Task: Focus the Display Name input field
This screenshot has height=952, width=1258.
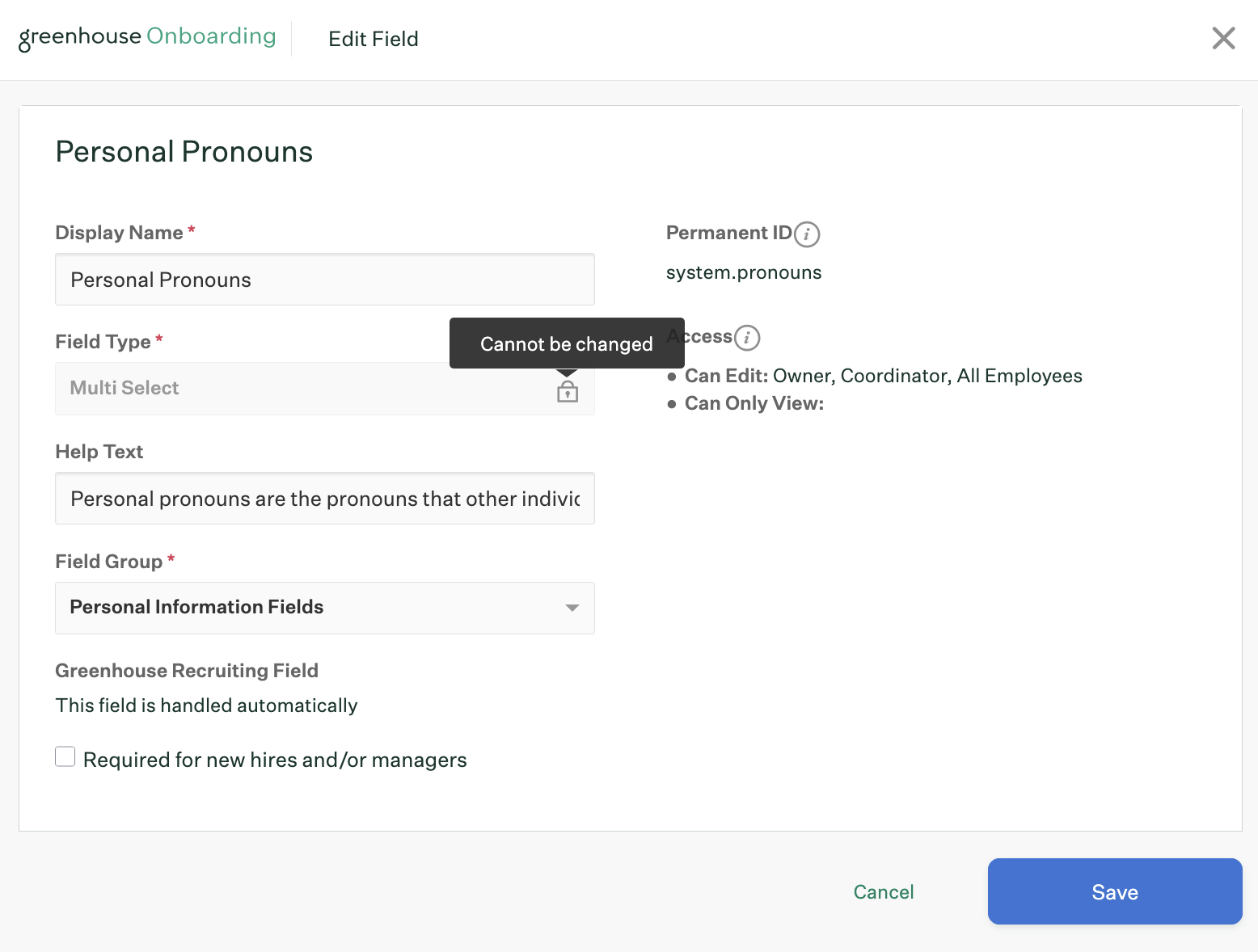Action: (324, 280)
